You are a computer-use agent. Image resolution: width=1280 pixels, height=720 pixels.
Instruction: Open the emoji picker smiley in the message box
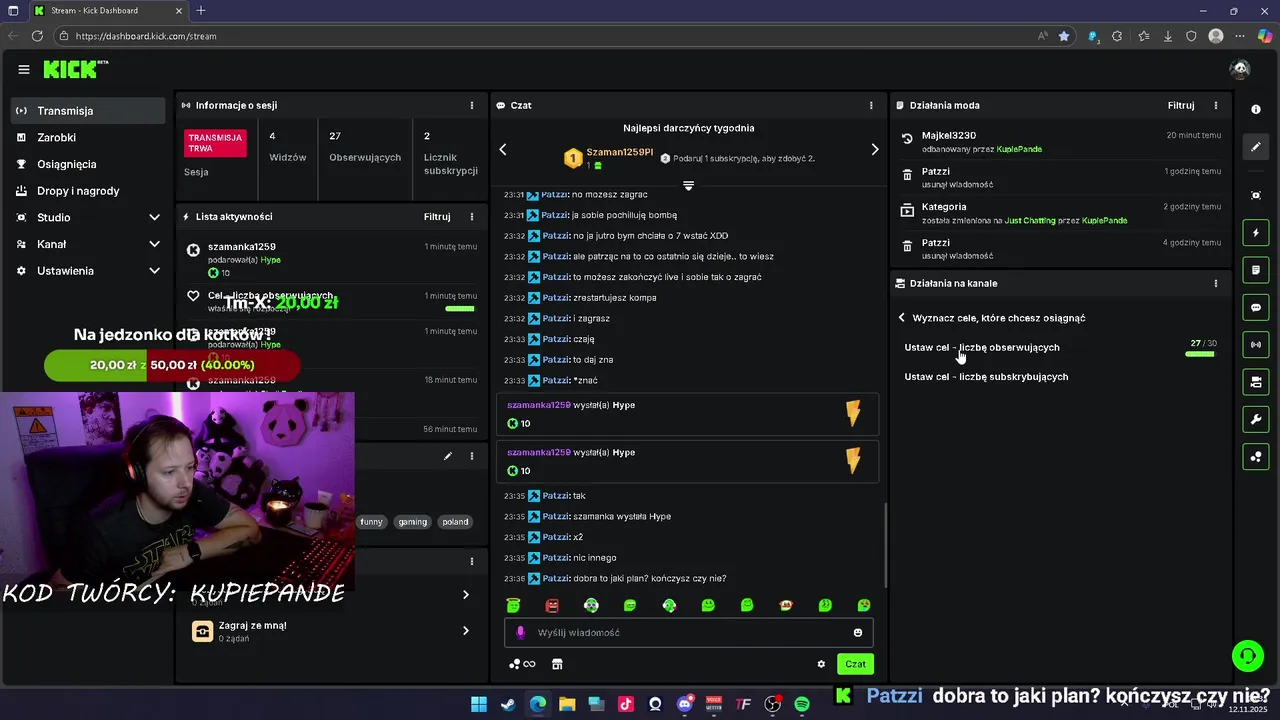pyautogui.click(x=858, y=632)
